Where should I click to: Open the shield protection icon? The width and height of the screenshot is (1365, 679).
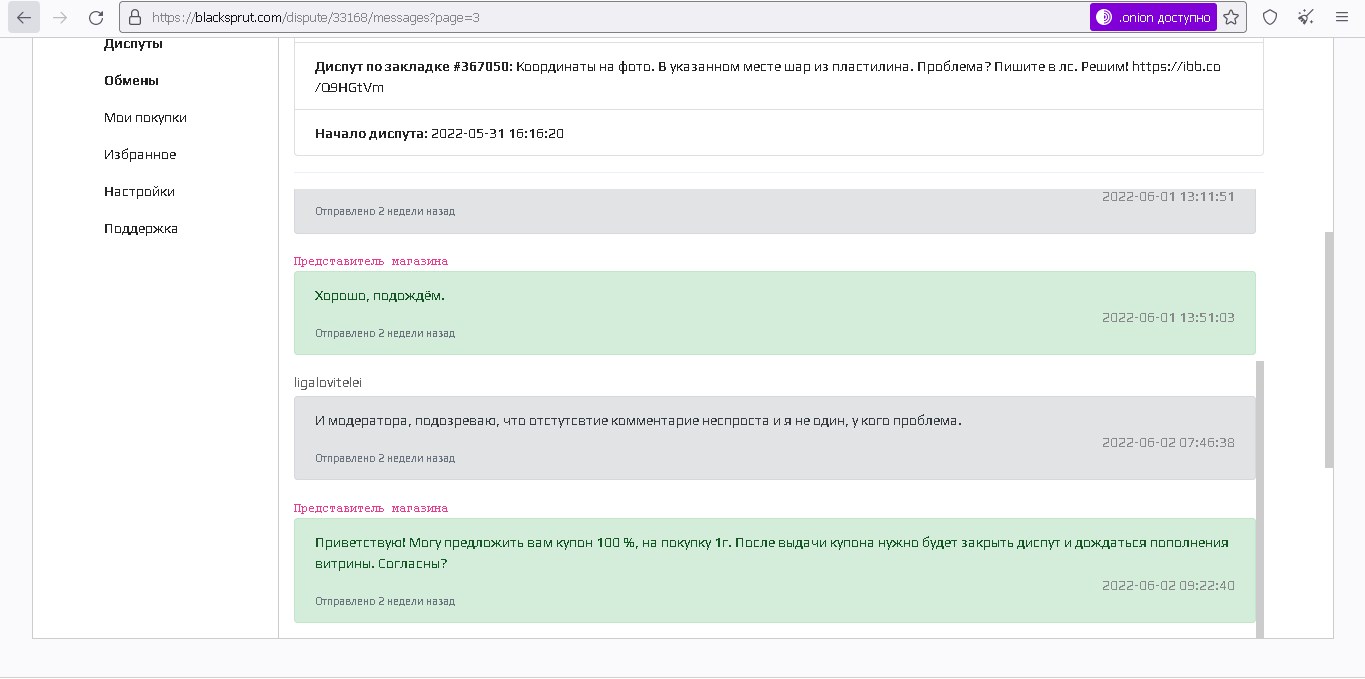(x=1270, y=17)
